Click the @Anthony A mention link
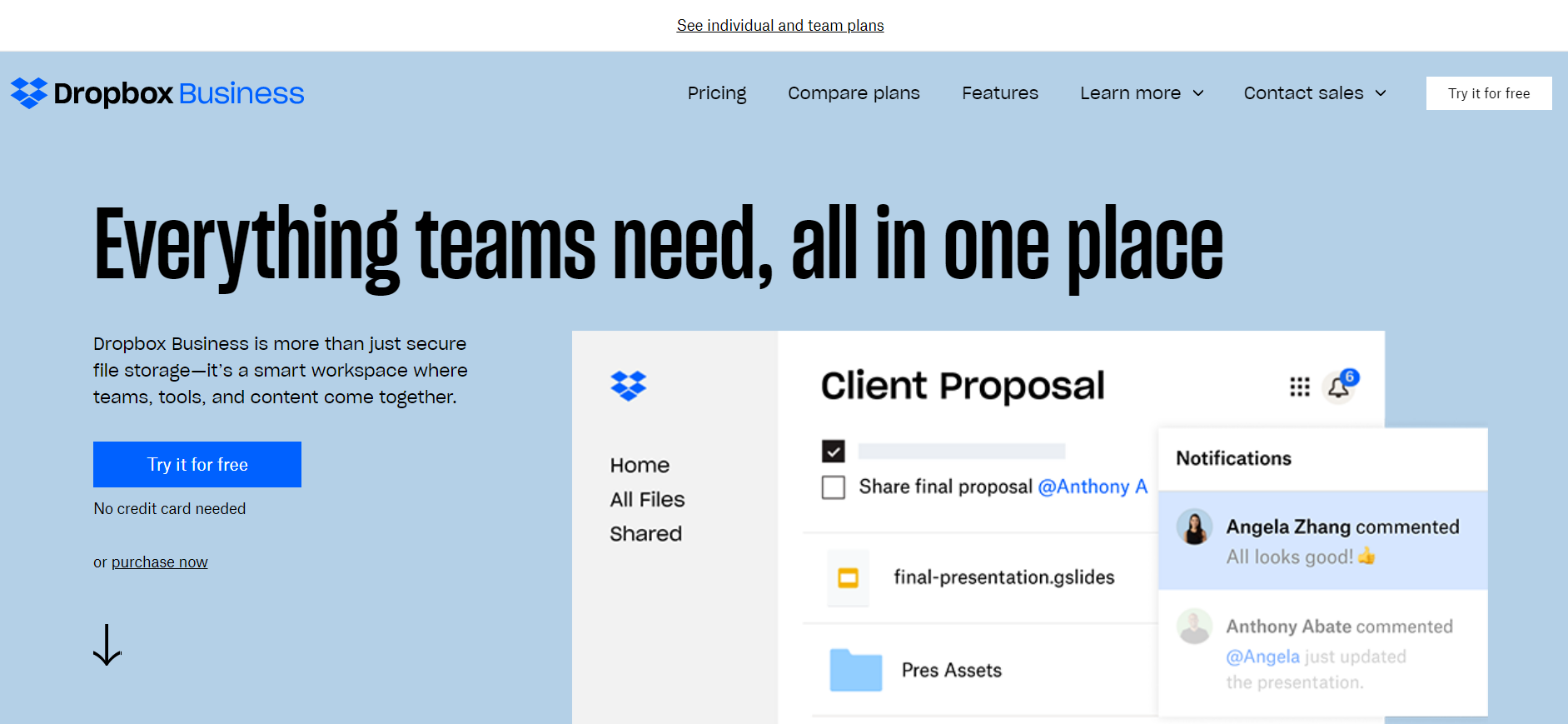The image size is (1568, 724). point(1093,487)
